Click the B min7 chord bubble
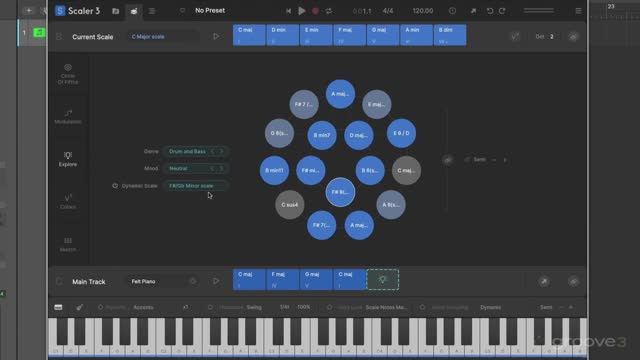 pos(322,135)
